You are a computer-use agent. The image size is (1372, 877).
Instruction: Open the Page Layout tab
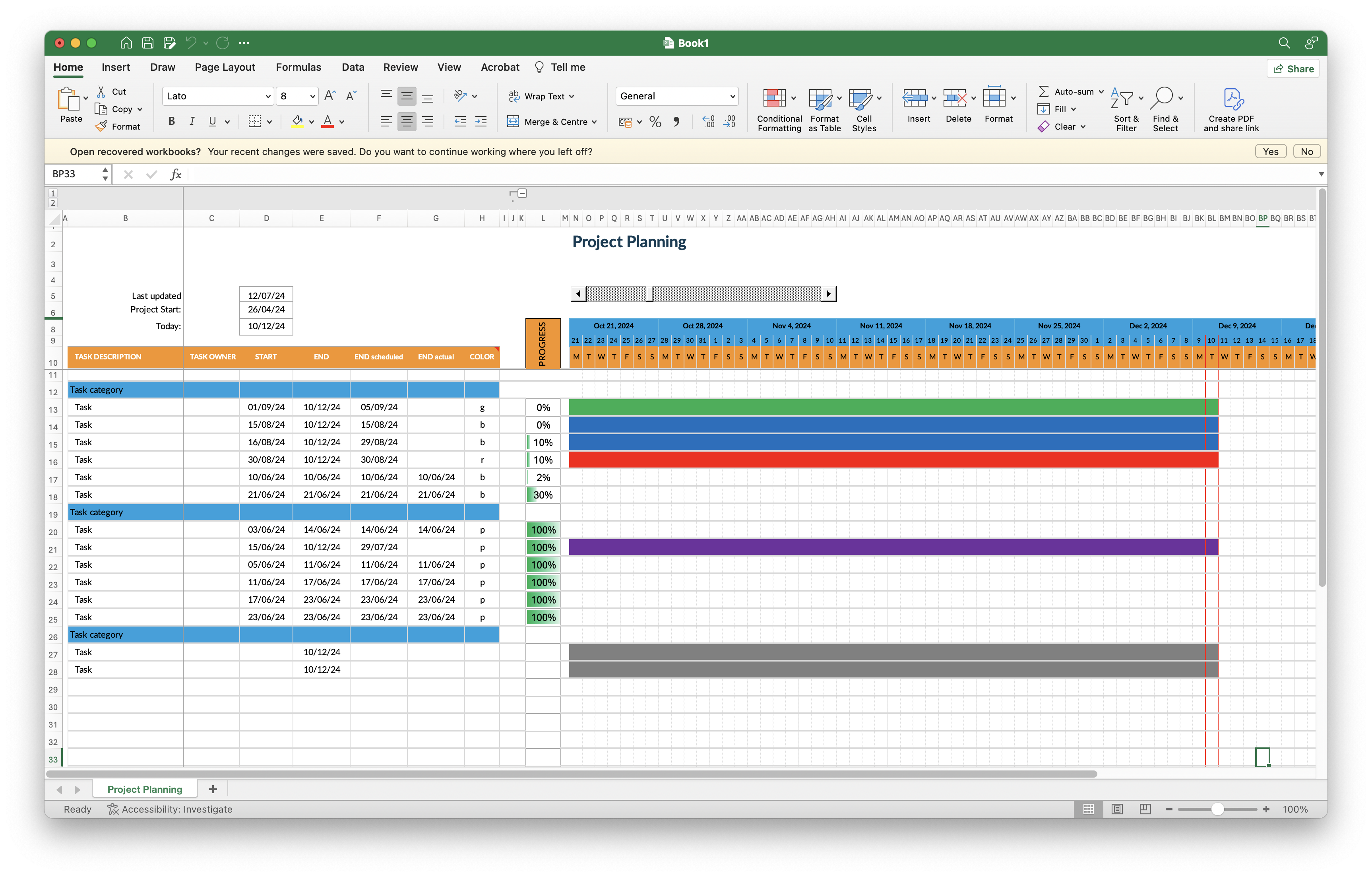pyautogui.click(x=225, y=67)
